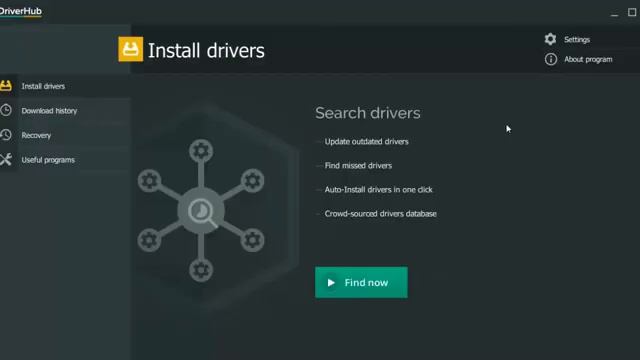
Task: Click the large Install drivers title
Action: pos(206,51)
